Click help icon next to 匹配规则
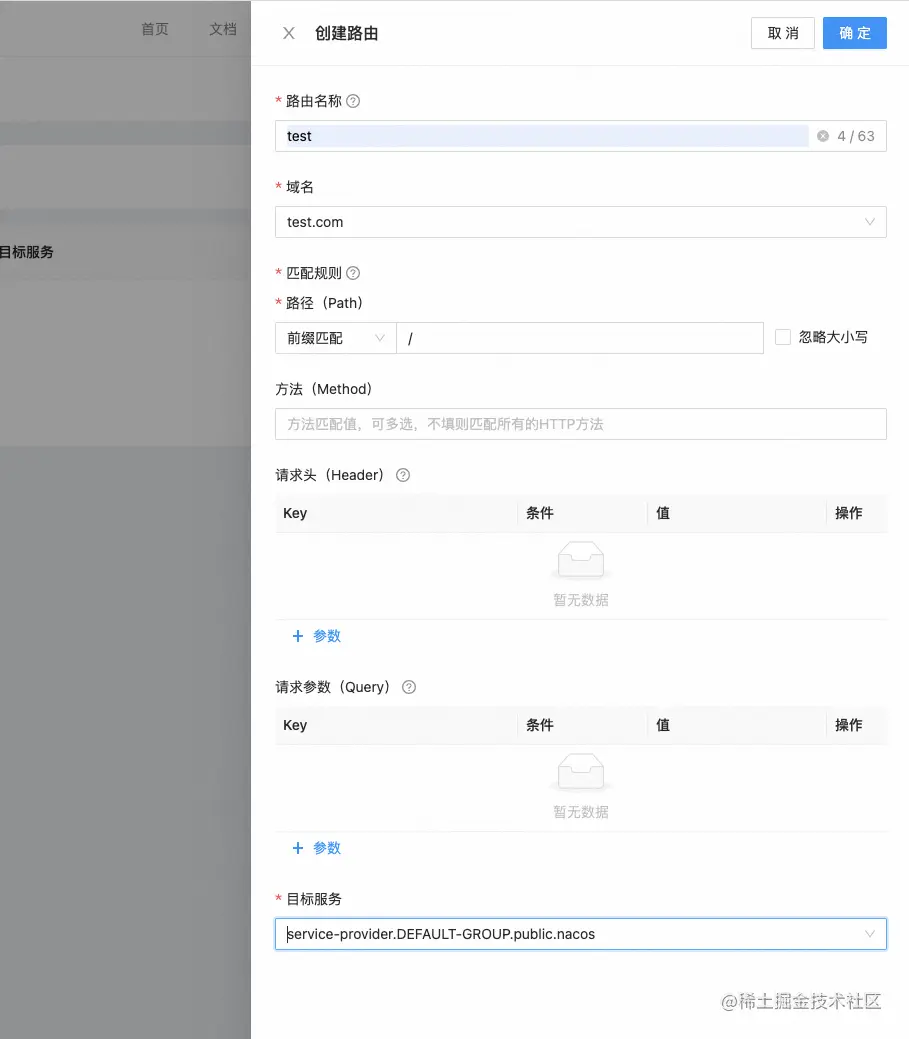This screenshot has width=909, height=1039. [353, 273]
